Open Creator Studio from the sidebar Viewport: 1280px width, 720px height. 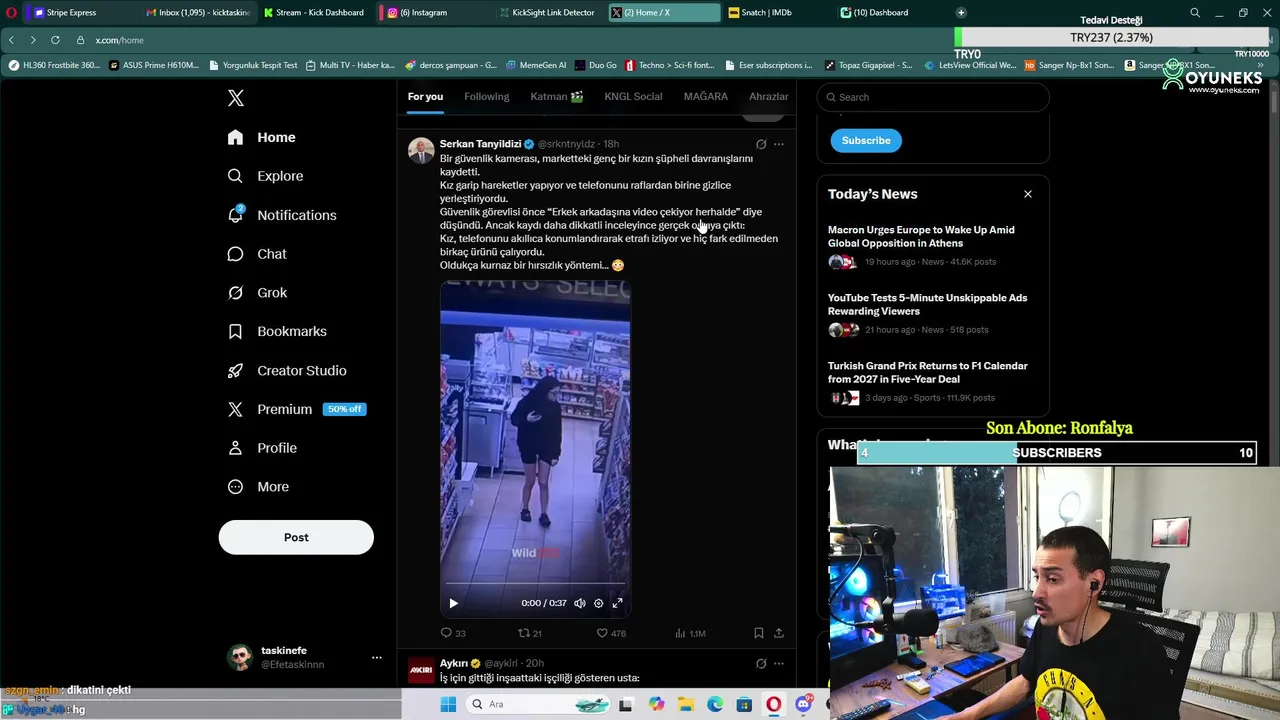point(287,370)
